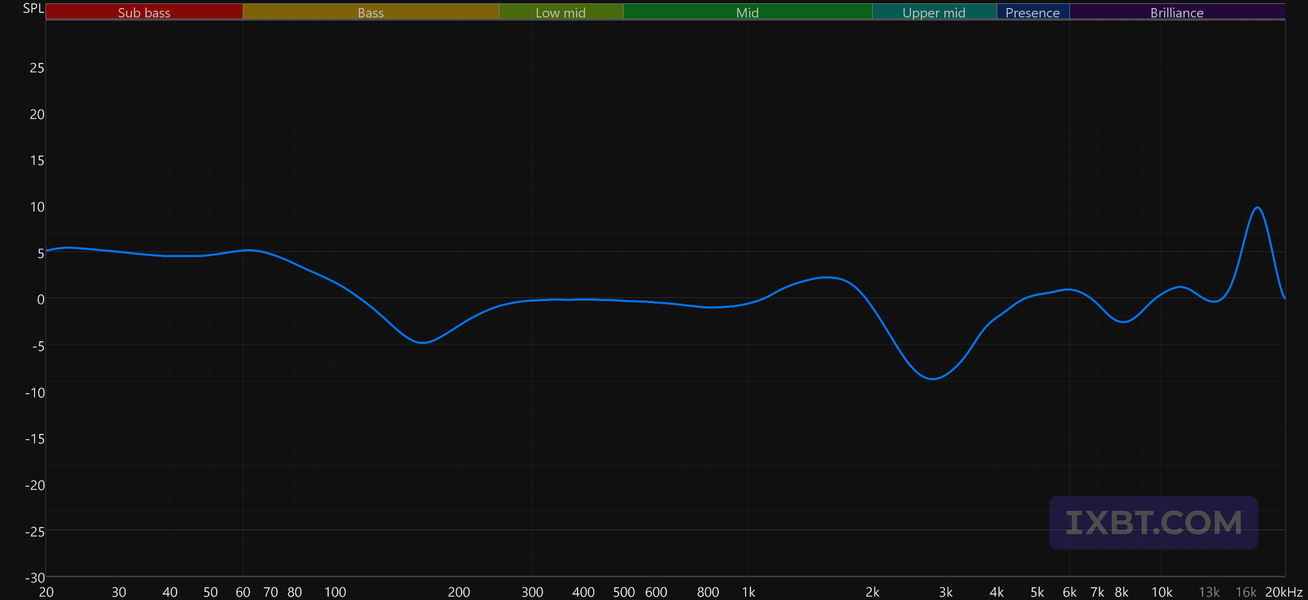This screenshot has height=600, width=1308.
Task: Click the 25 dB axis value
Action: [36, 68]
